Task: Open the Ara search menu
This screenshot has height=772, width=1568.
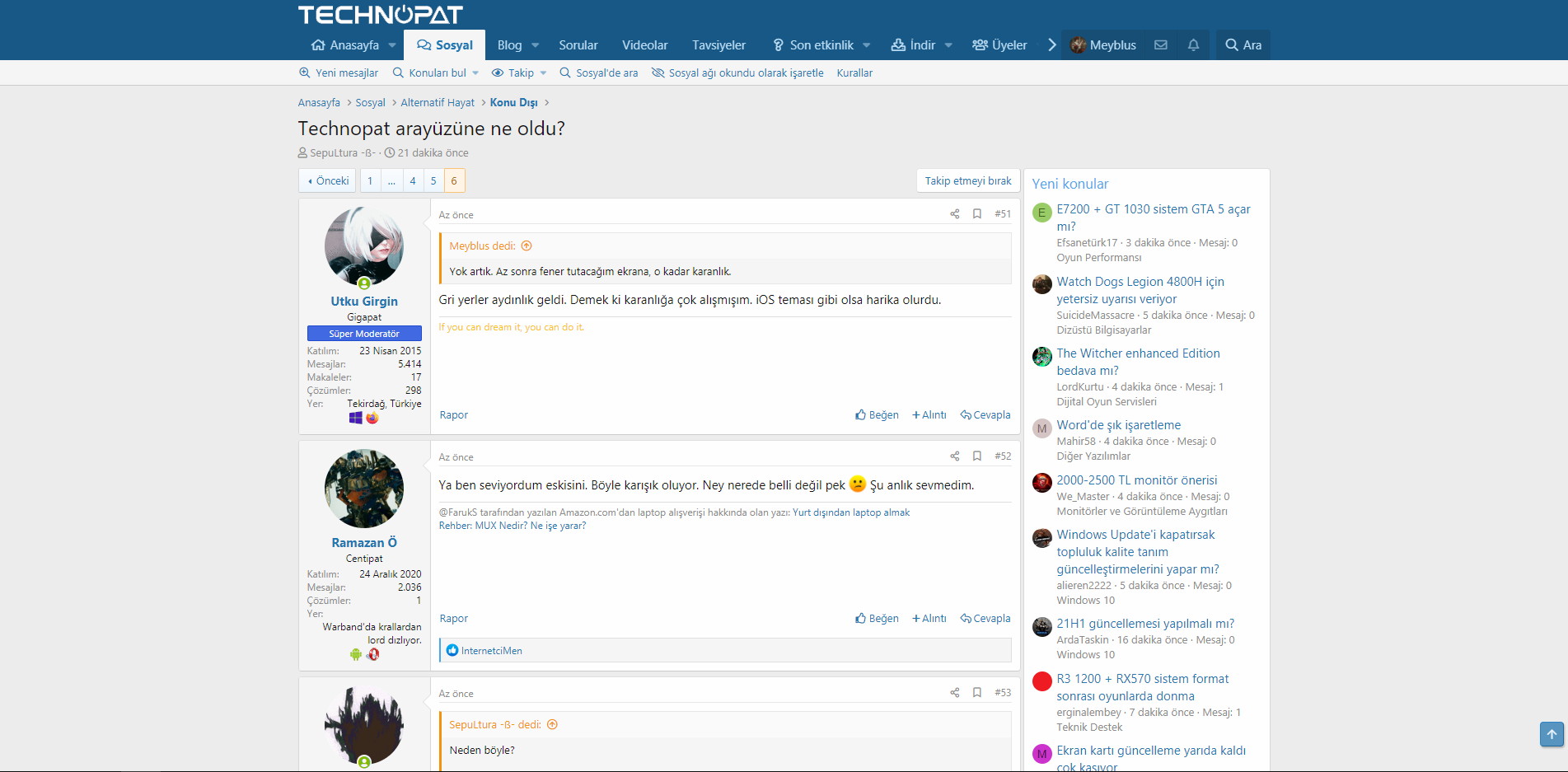Action: 1243,45
